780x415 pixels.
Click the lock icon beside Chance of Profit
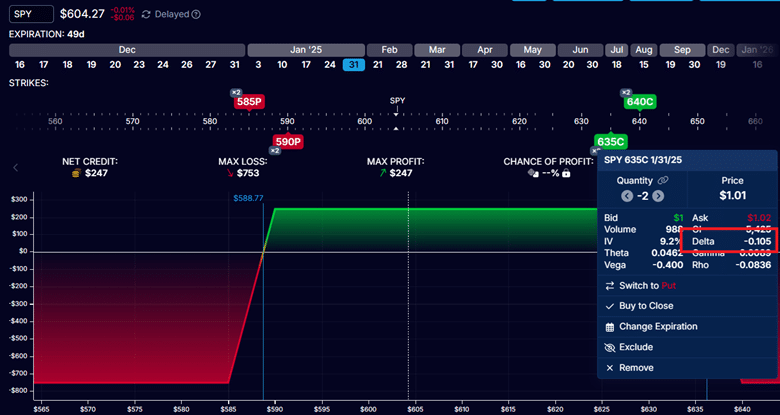[566, 173]
